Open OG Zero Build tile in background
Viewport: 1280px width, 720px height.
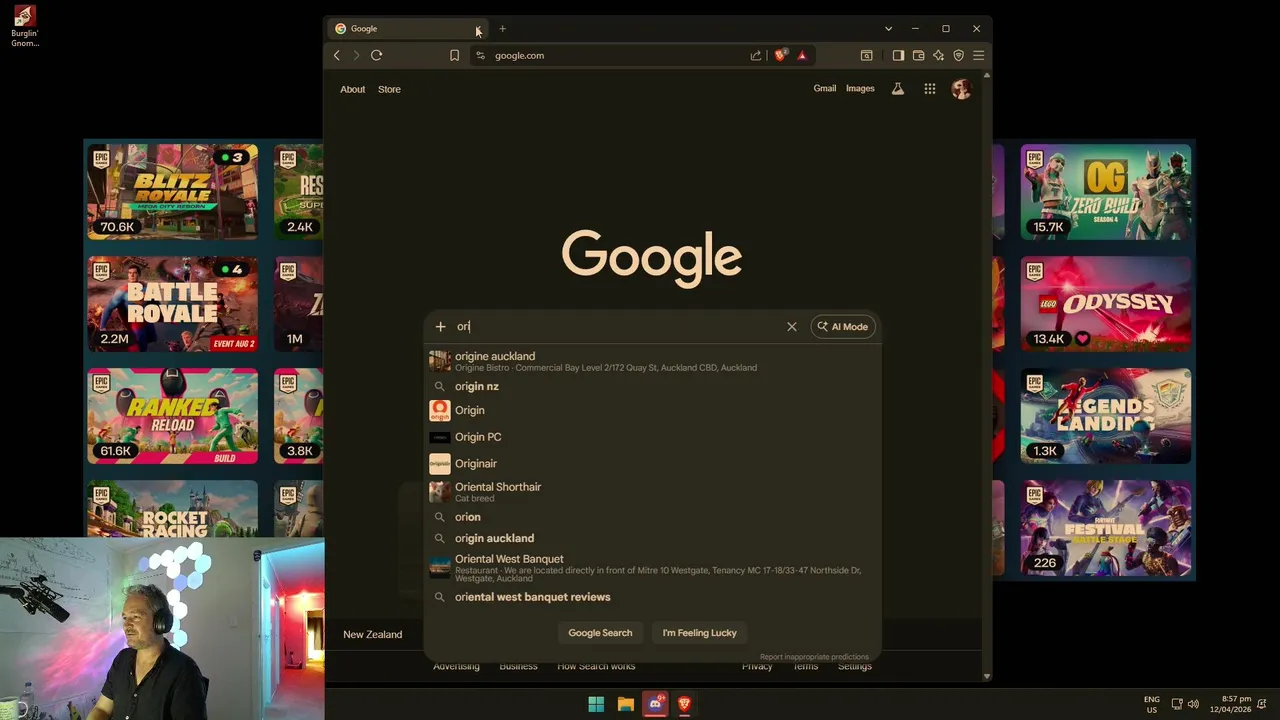click(x=1106, y=191)
